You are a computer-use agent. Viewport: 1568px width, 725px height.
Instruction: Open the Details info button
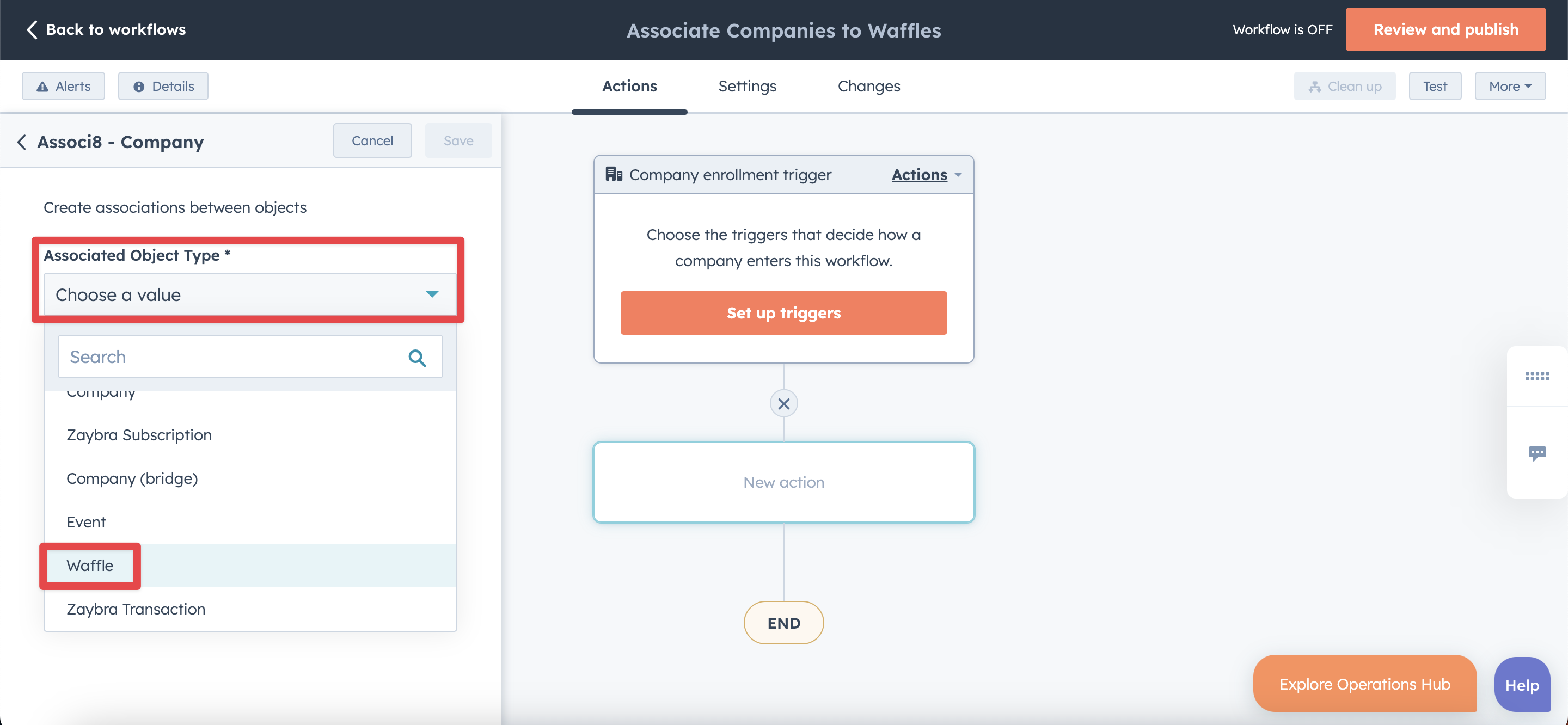click(x=163, y=87)
